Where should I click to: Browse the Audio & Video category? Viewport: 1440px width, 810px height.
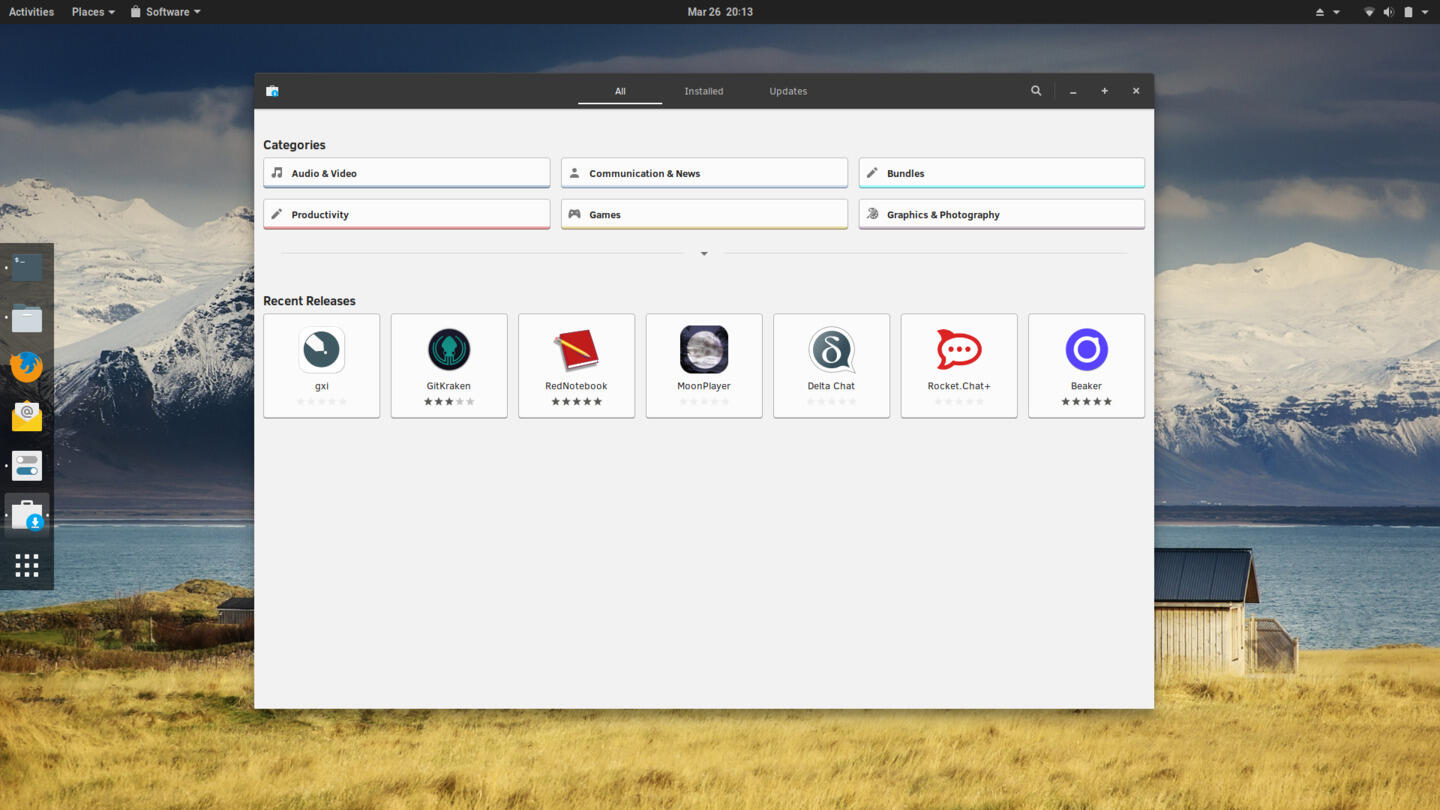point(407,173)
